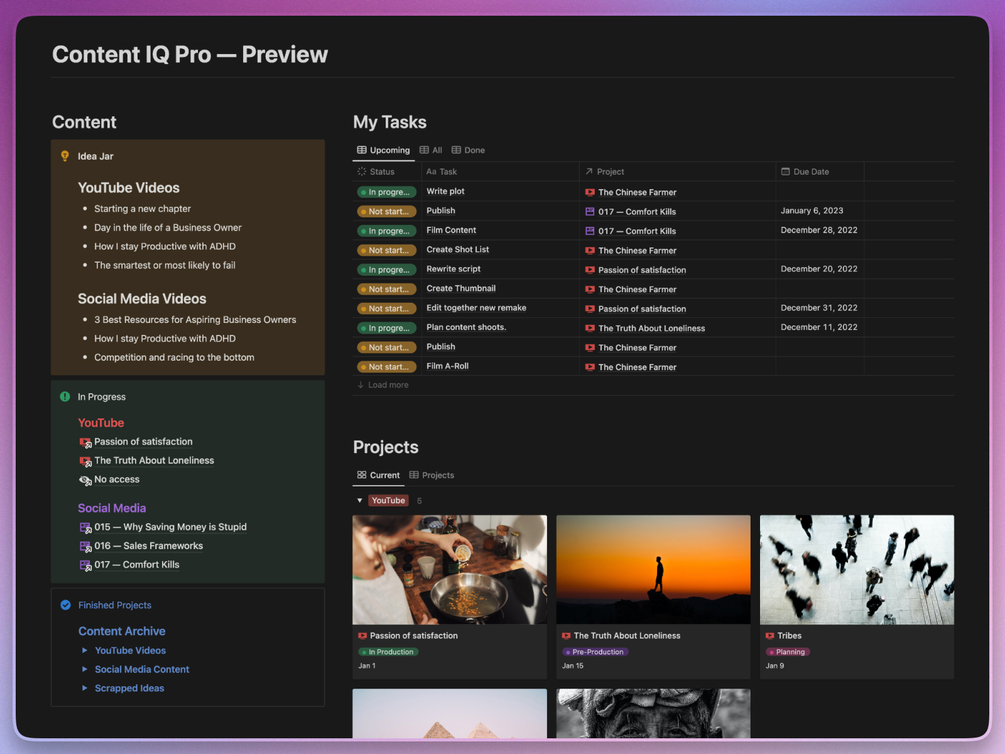
Task: Click the December 20, 2022 due date cell
Action: [x=820, y=269]
